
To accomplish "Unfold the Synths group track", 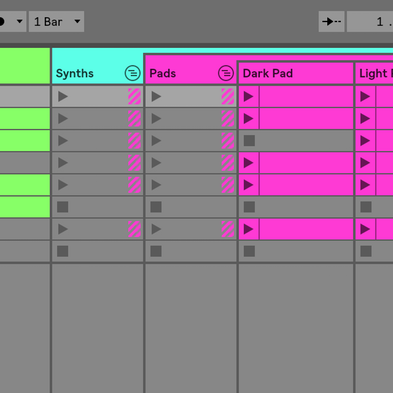I will click(x=132, y=73).
